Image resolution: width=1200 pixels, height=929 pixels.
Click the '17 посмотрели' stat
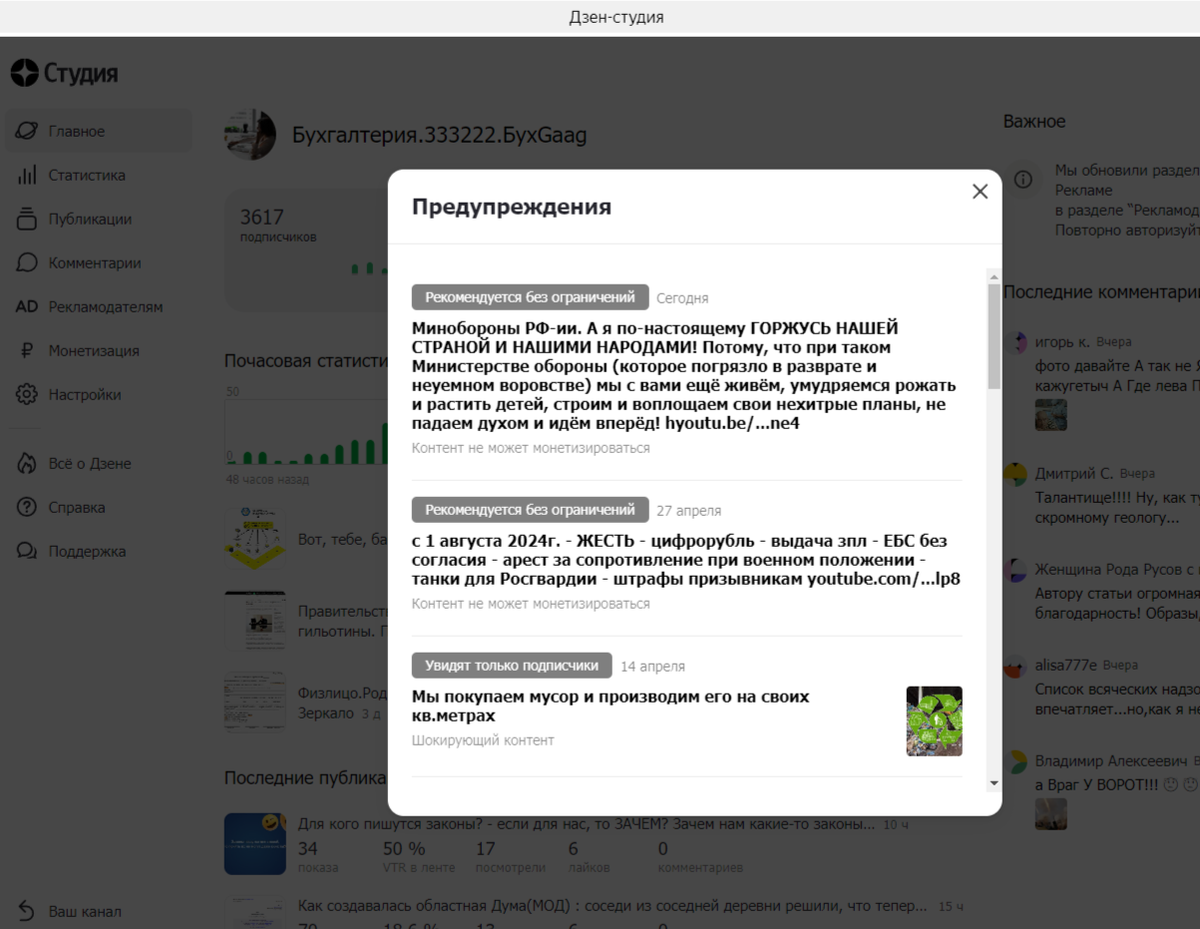[510, 857]
